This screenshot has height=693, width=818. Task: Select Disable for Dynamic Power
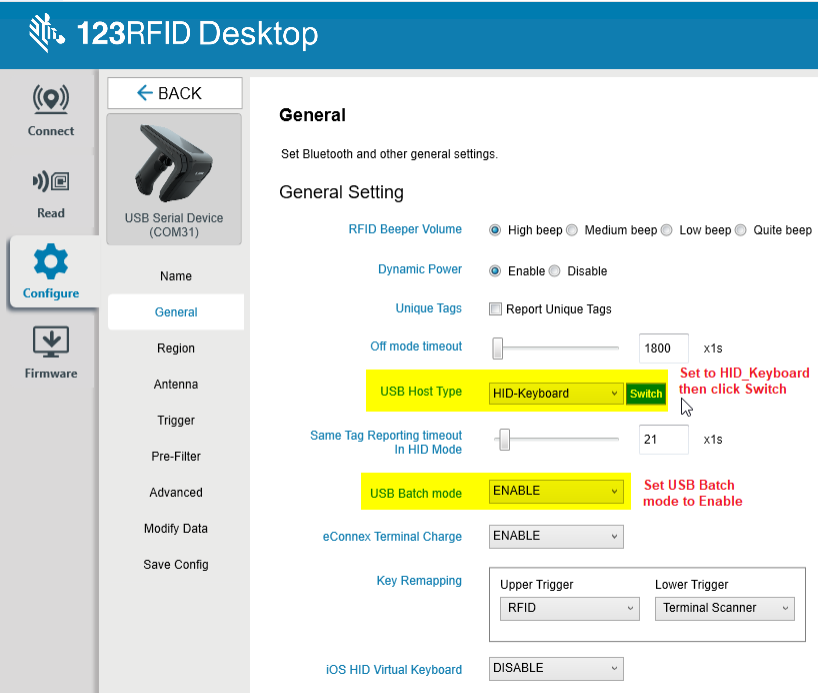tap(555, 271)
